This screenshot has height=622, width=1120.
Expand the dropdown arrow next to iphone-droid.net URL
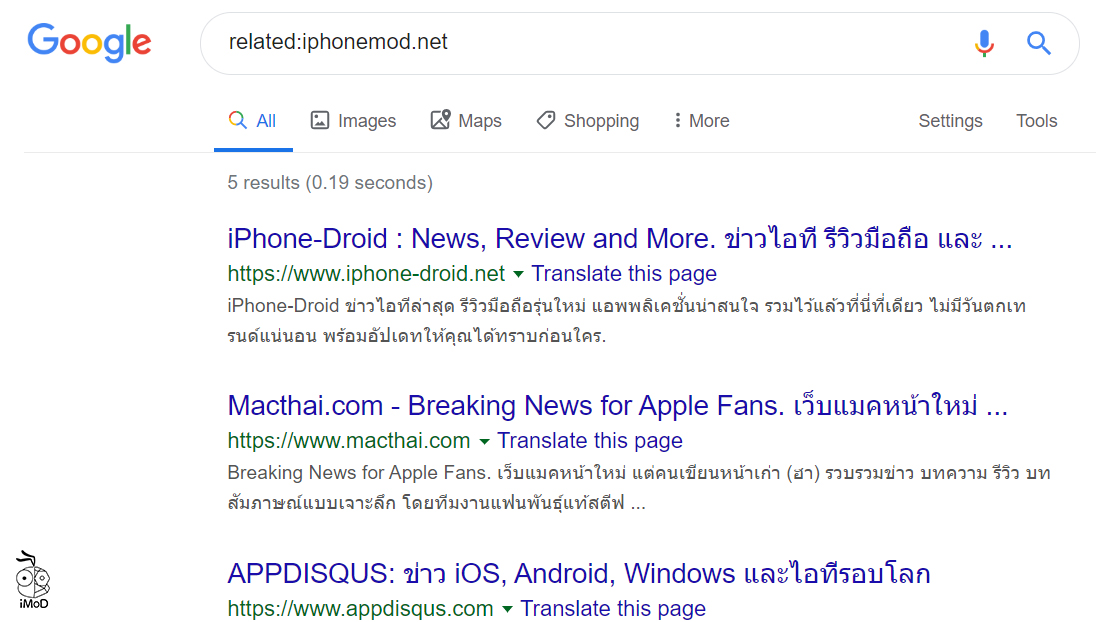coord(518,274)
